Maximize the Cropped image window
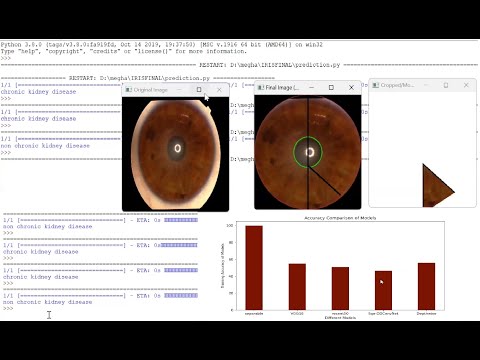 [446, 85]
